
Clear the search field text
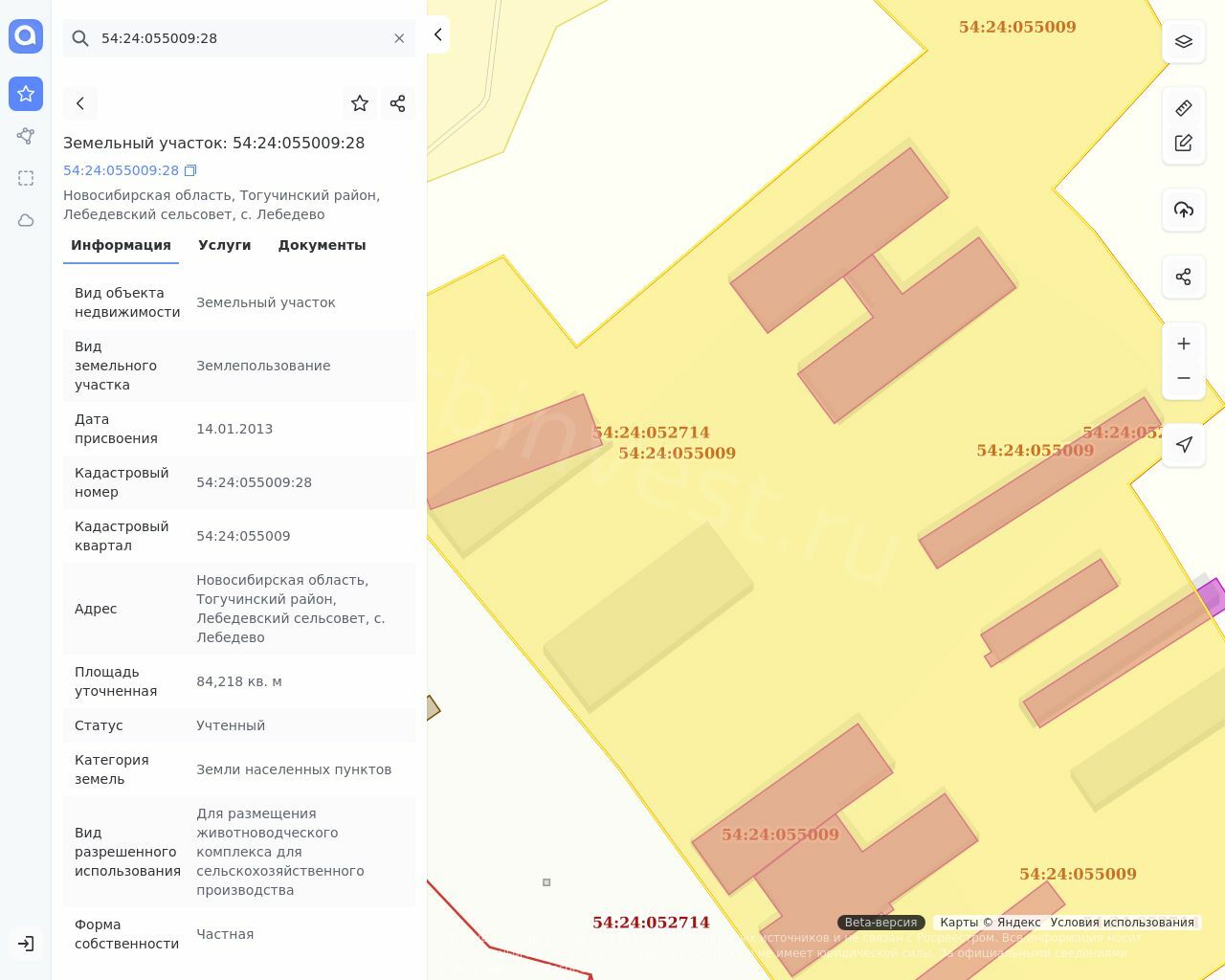[399, 38]
